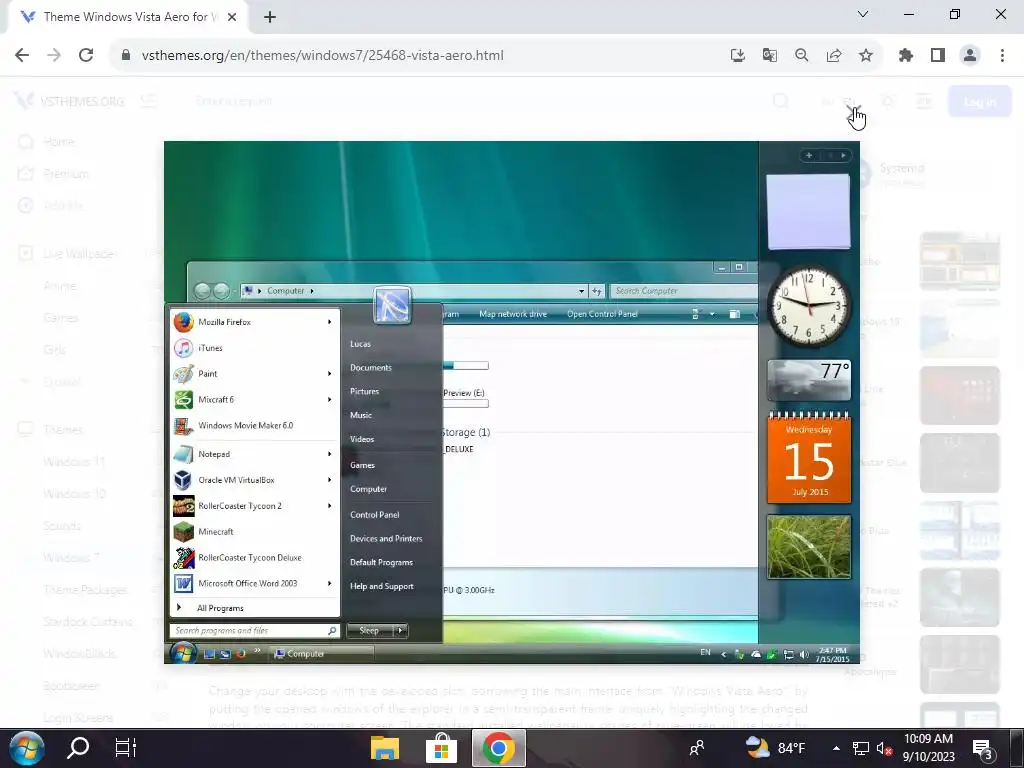
Task: Click the VSTHEMES.ORG logo
Action: click(69, 101)
